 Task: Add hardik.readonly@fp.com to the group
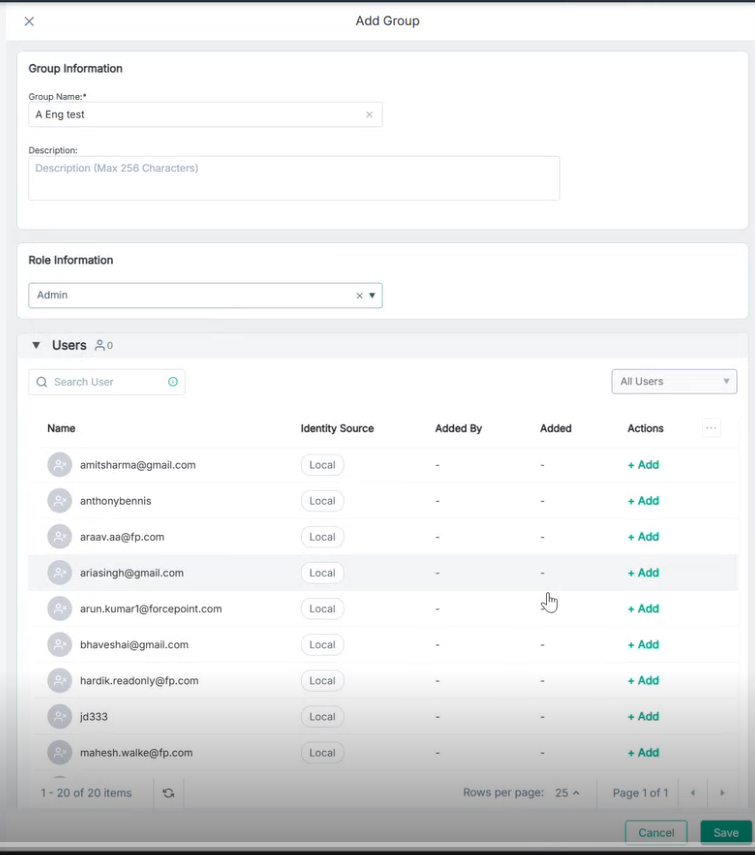click(643, 681)
